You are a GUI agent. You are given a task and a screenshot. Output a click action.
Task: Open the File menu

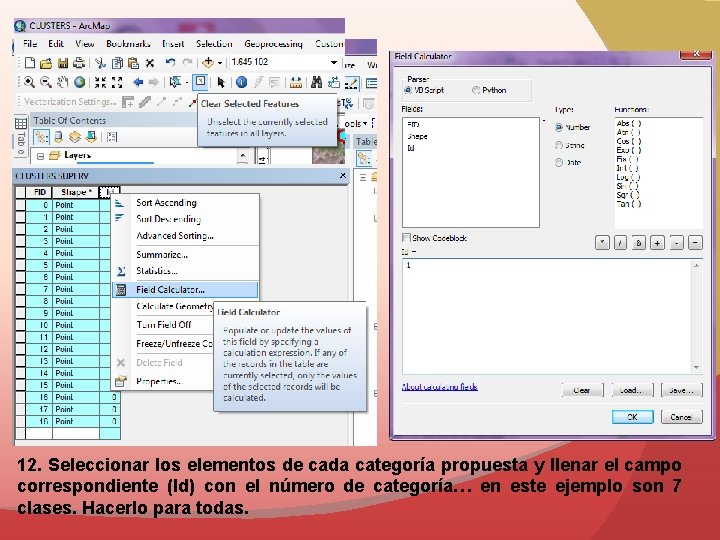pyautogui.click(x=30, y=44)
